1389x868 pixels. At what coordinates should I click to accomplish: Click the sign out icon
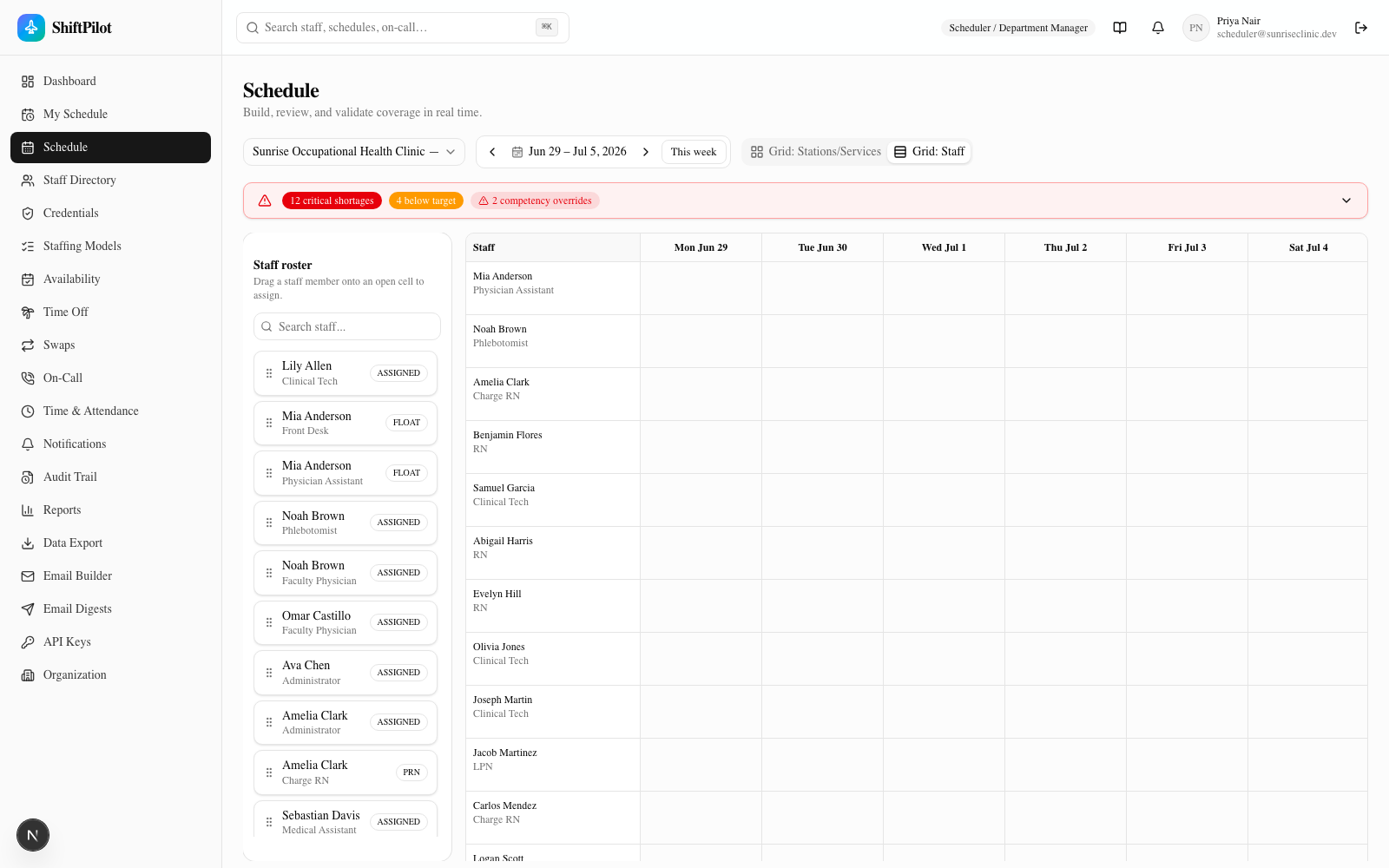click(x=1361, y=28)
